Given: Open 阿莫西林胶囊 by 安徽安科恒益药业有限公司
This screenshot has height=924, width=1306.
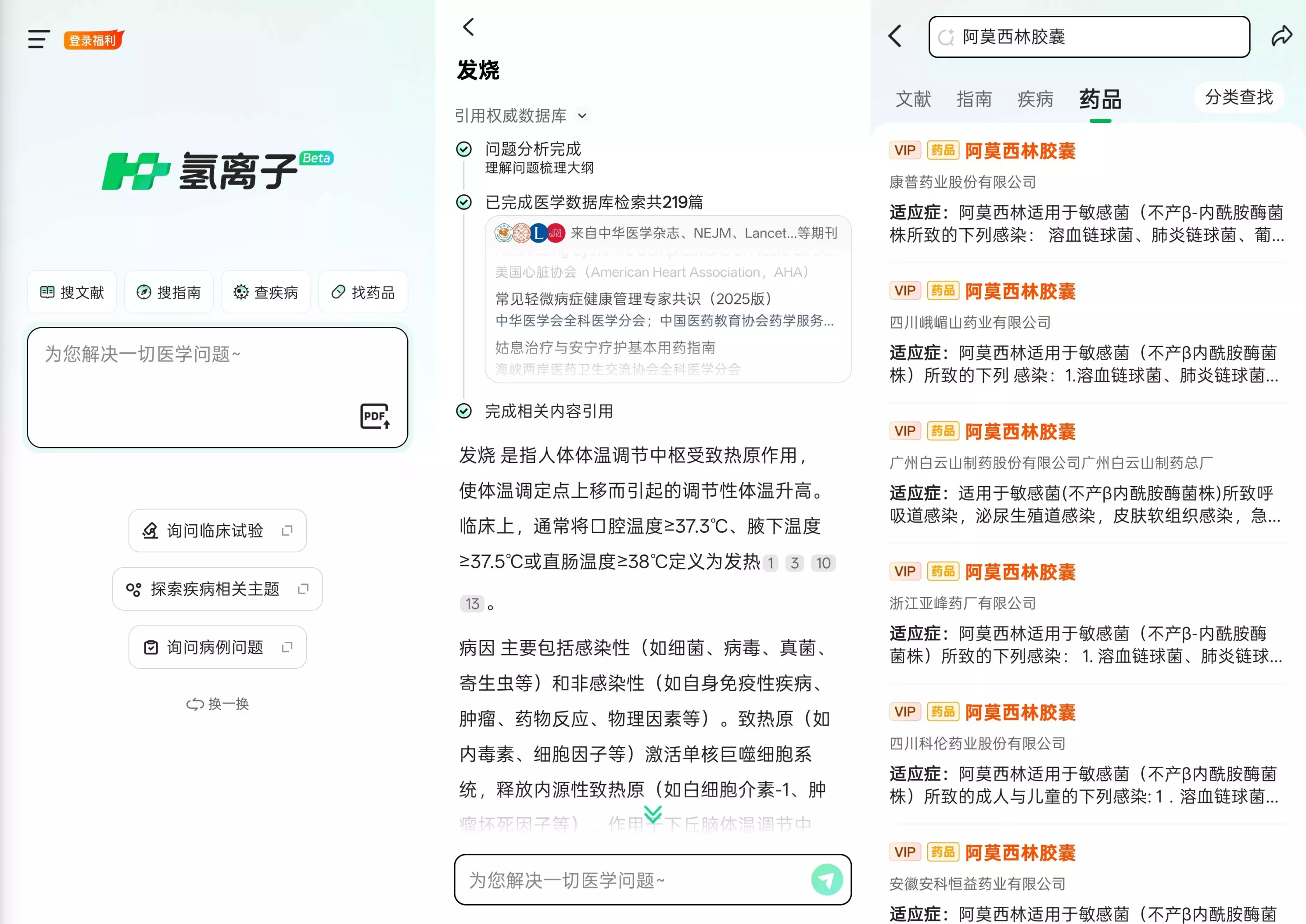Looking at the screenshot, I should pos(1087,881).
